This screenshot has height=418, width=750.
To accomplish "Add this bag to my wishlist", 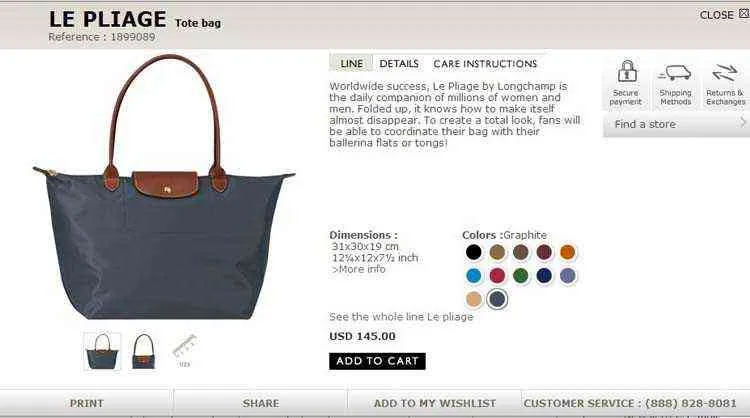I will tap(434, 403).
